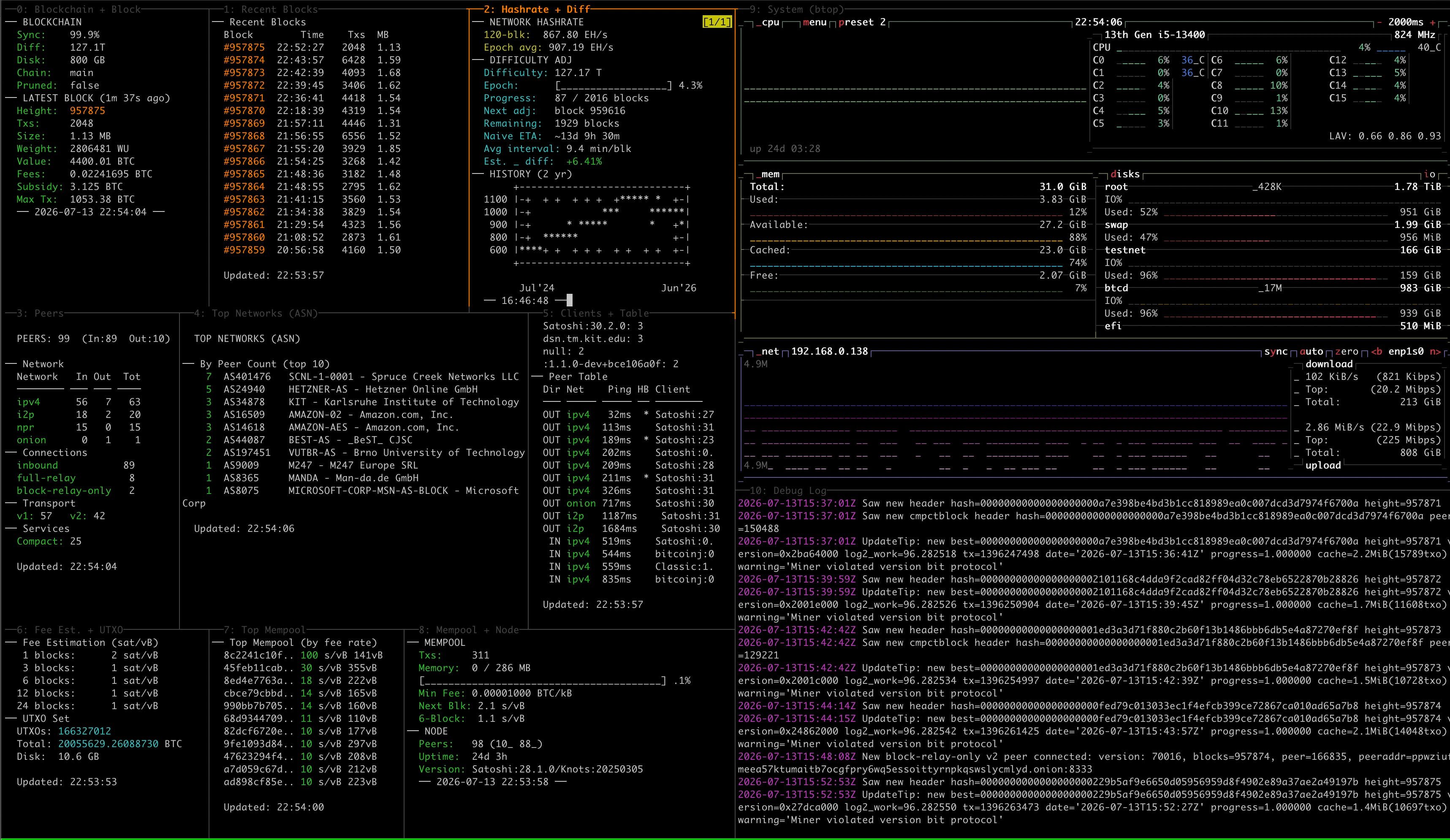This screenshot has height=840, width=1450.
Task: Select block #957859 row
Action: pyautogui.click(x=312, y=250)
